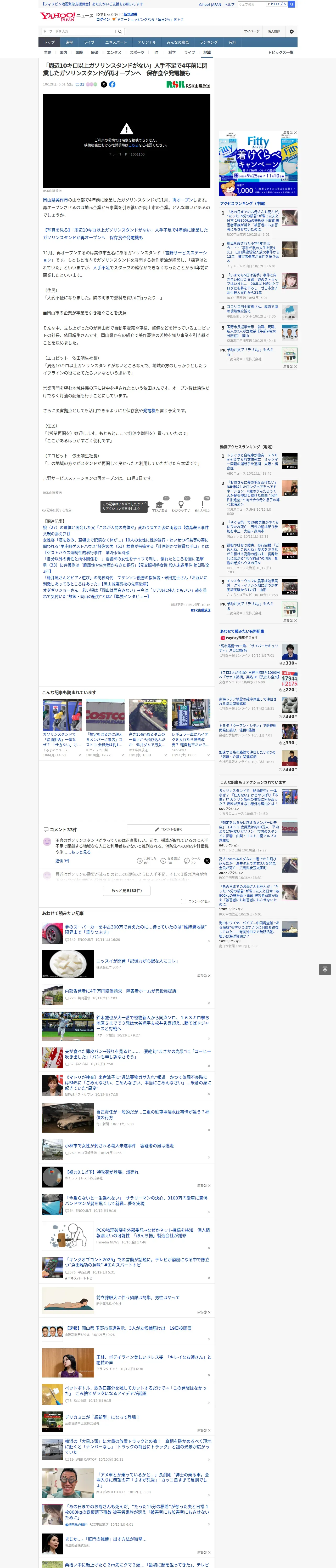Switch to the トップ tab
Screen dimensions: 336x1568
tap(49, 43)
